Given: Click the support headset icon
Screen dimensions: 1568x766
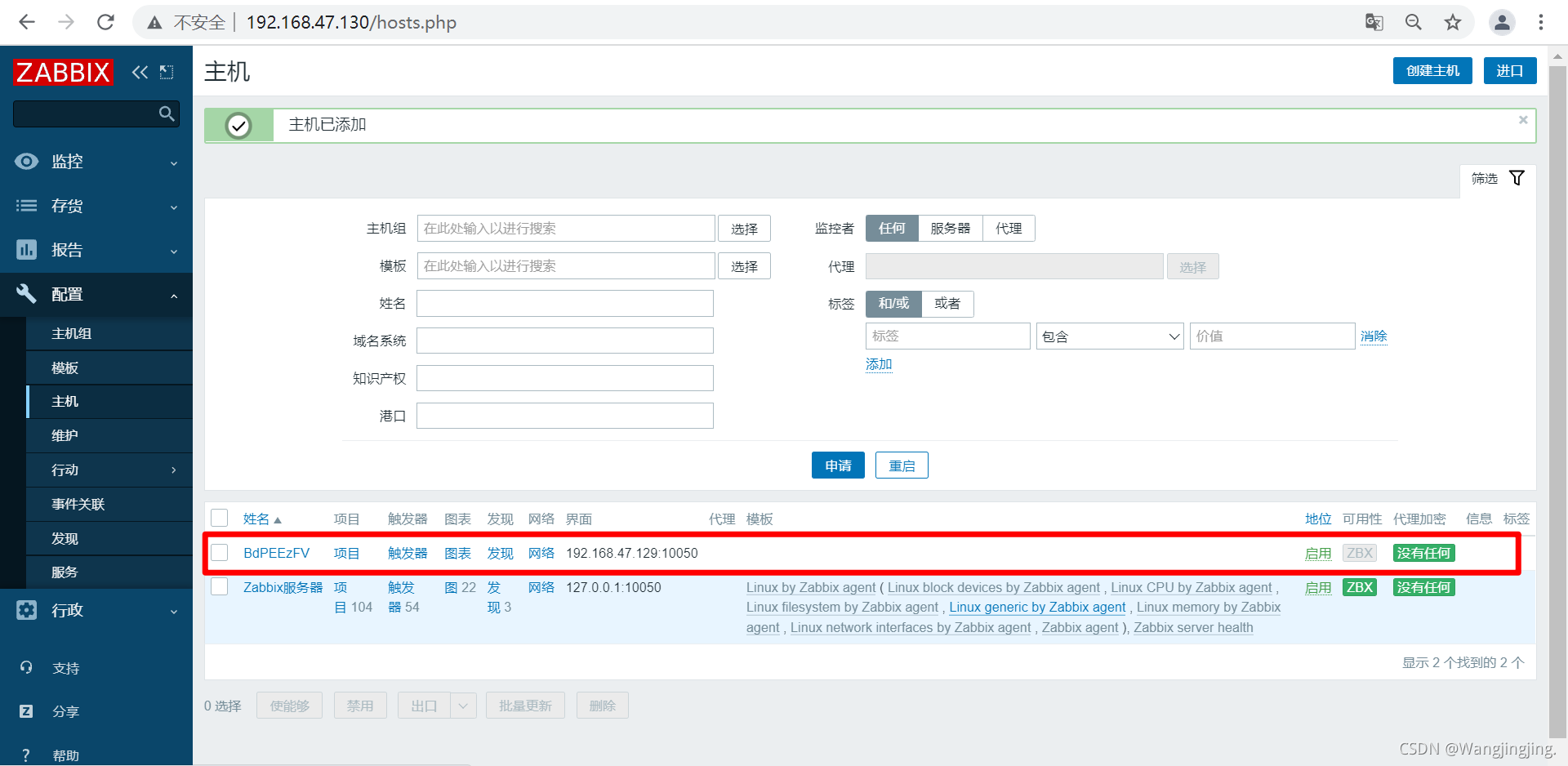Looking at the screenshot, I should click(26, 668).
